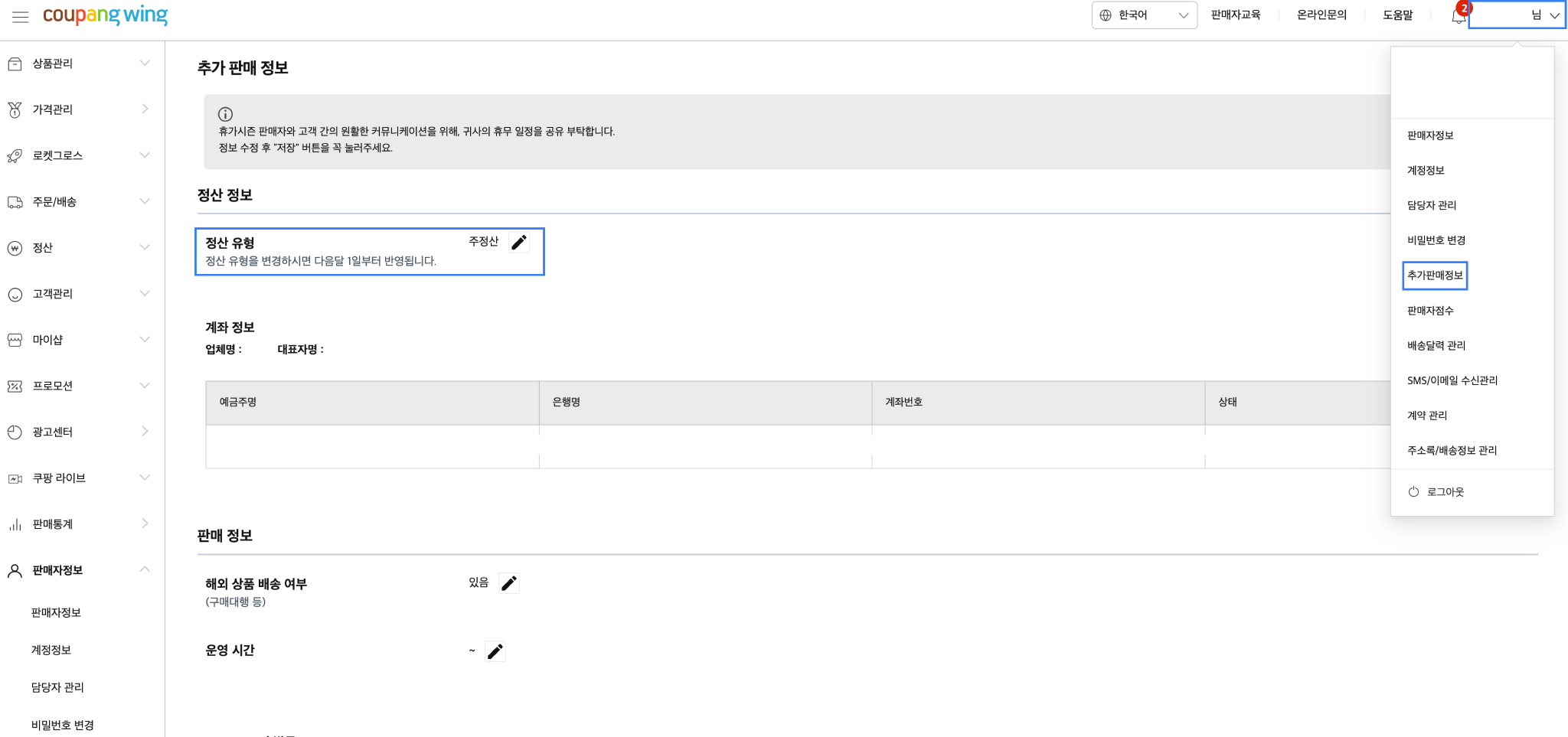Select 주소록/배송정보 관리 menu item

pyautogui.click(x=1452, y=451)
